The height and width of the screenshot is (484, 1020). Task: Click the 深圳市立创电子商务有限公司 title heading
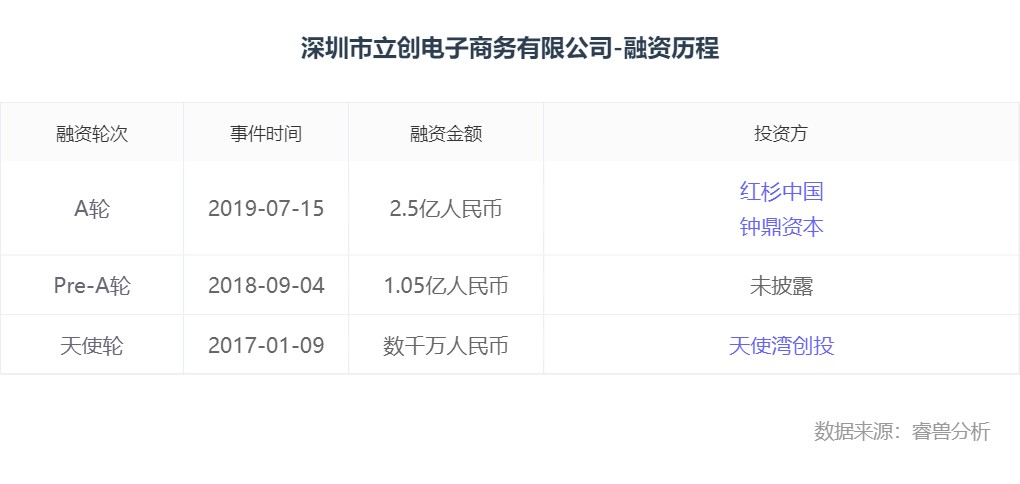pos(456,48)
